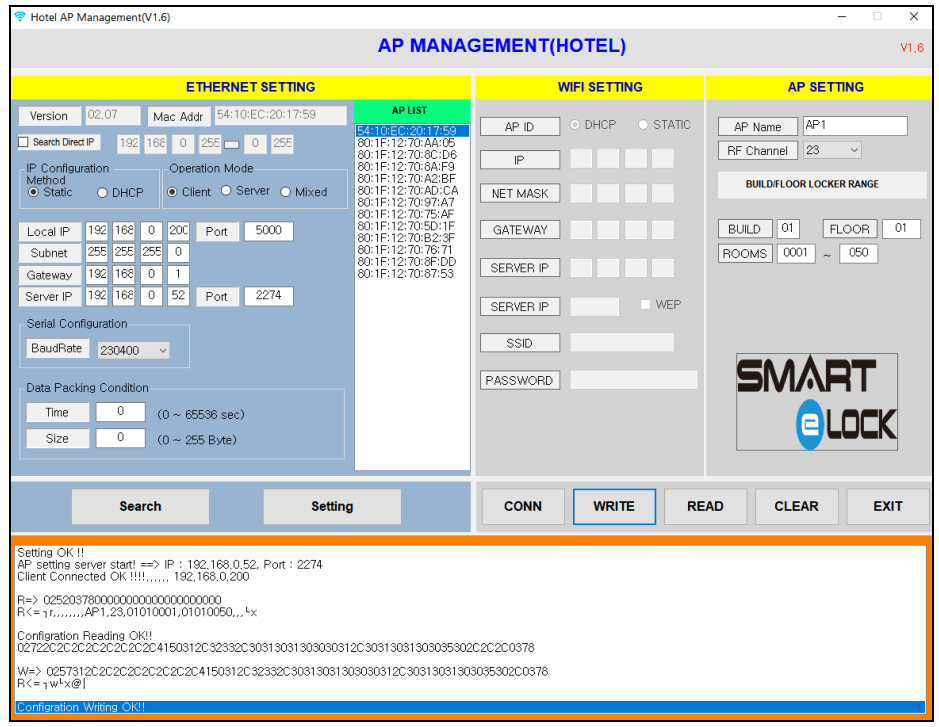
Task: Click the PASSWORD button in WIFI Setting
Action: (520, 380)
